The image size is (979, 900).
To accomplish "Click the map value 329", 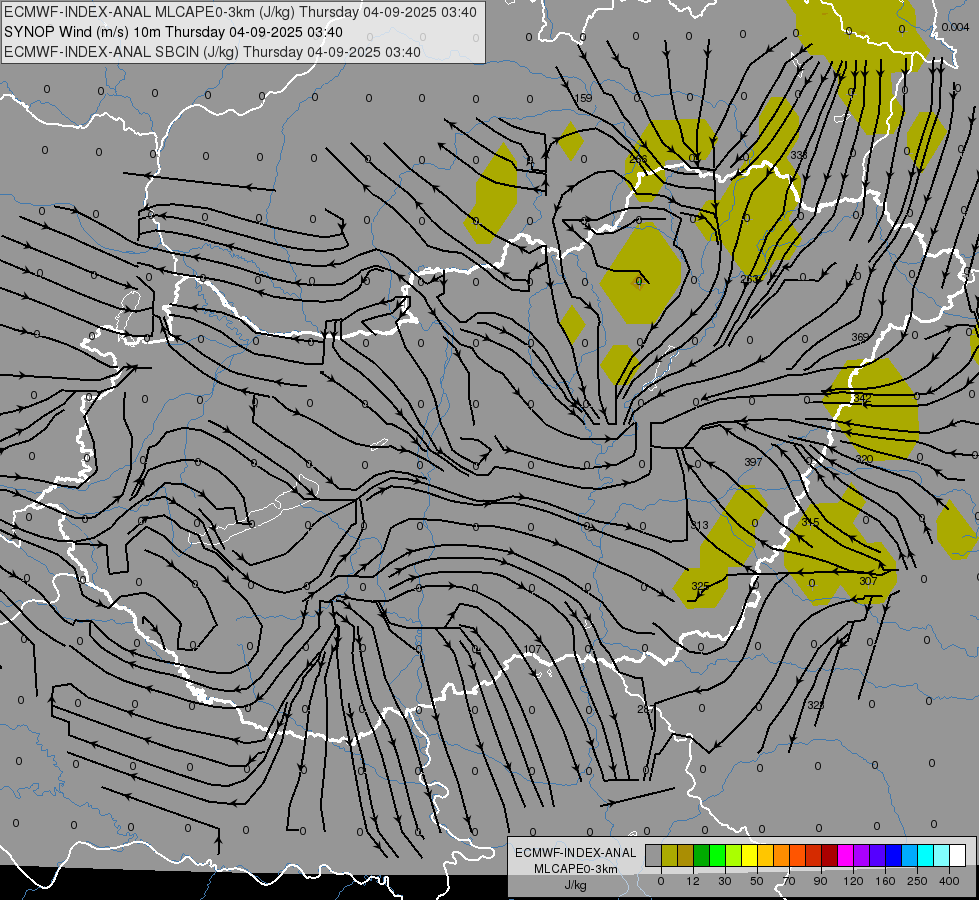I will tap(815, 705).
